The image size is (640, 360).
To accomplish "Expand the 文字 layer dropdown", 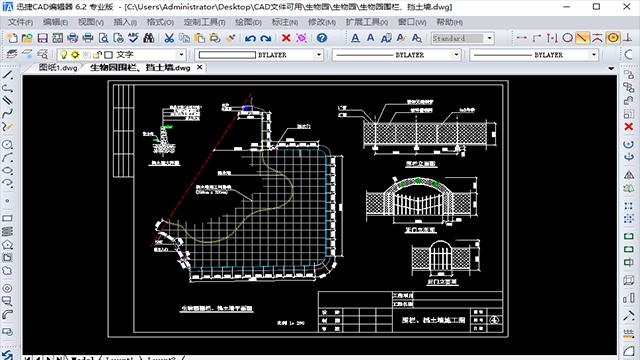I will pyautogui.click(x=181, y=55).
